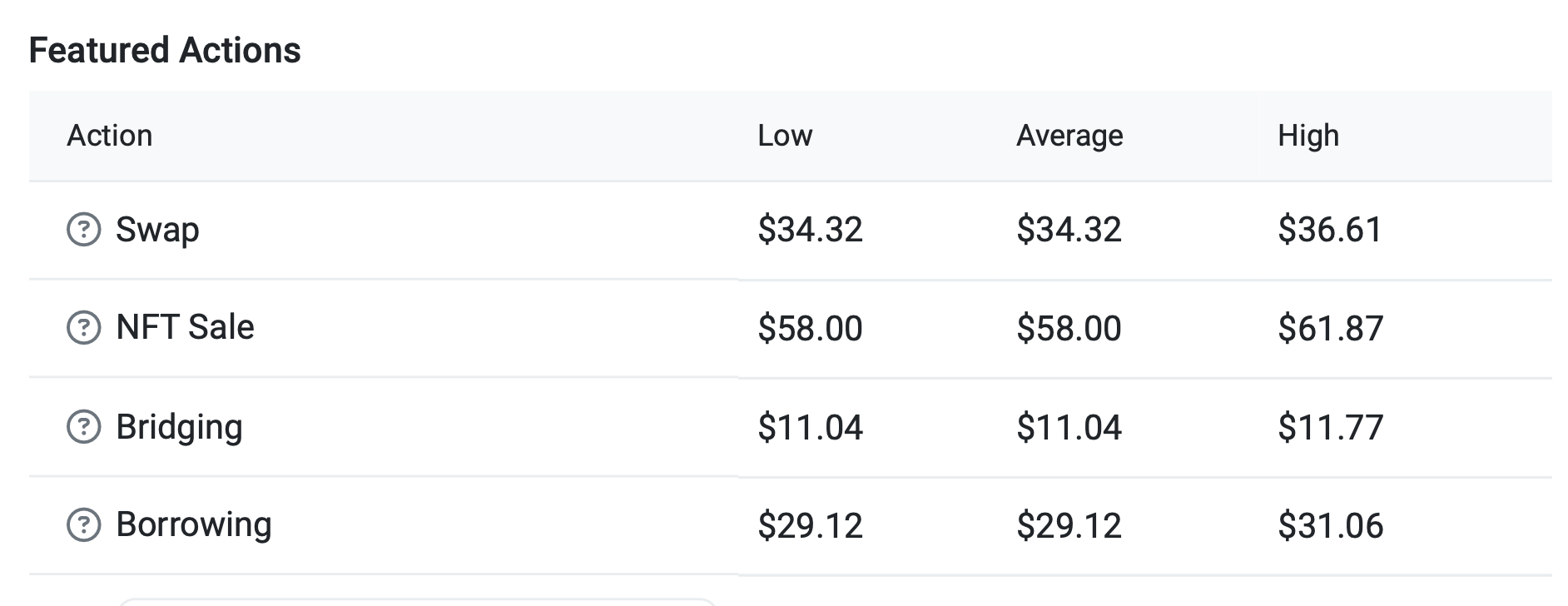This screenshot has width=1568, height=606.
Task: Click the Action column header
Action: (x=110, y=136)
